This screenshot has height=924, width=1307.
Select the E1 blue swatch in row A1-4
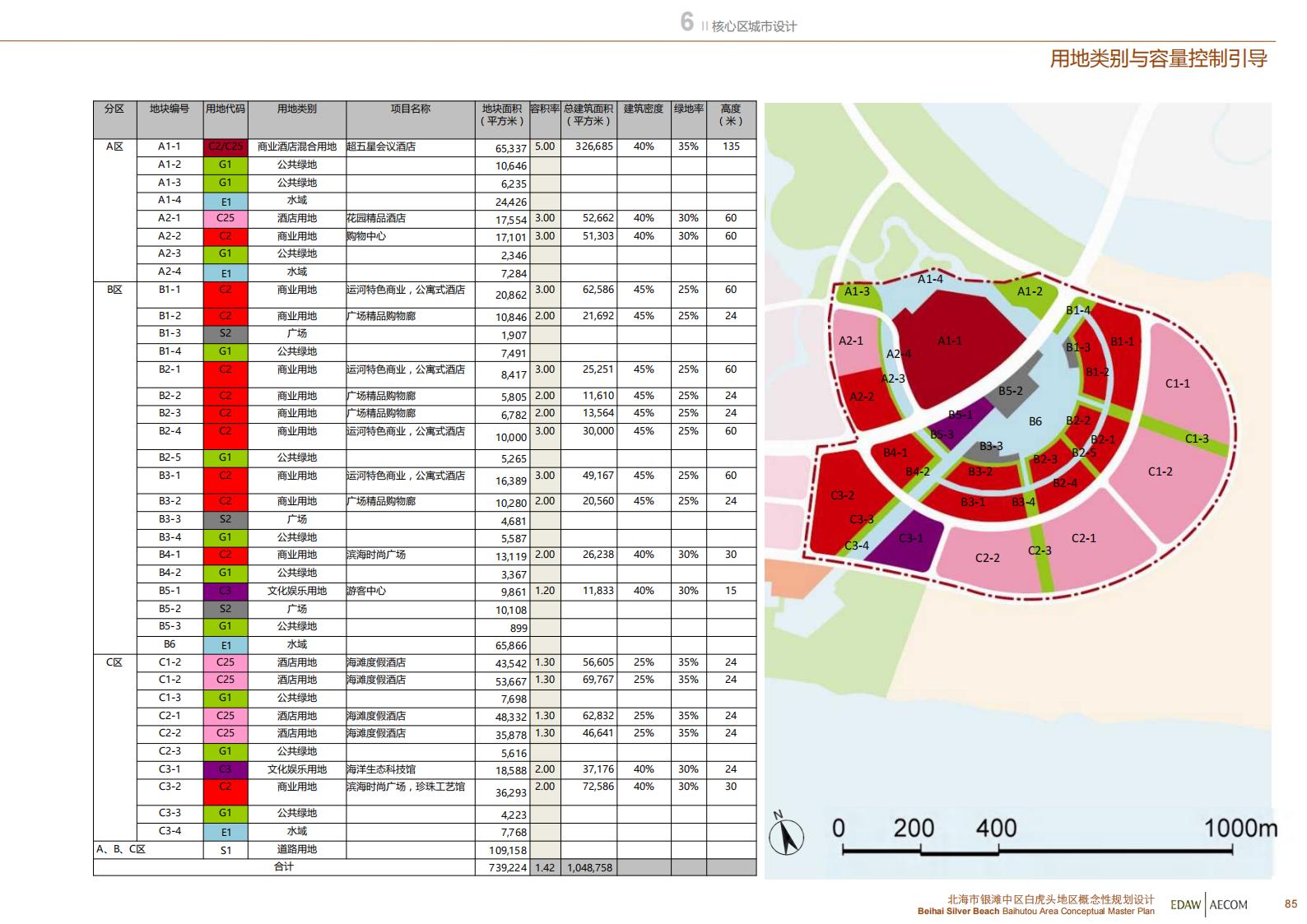click(x=226, y=201)
